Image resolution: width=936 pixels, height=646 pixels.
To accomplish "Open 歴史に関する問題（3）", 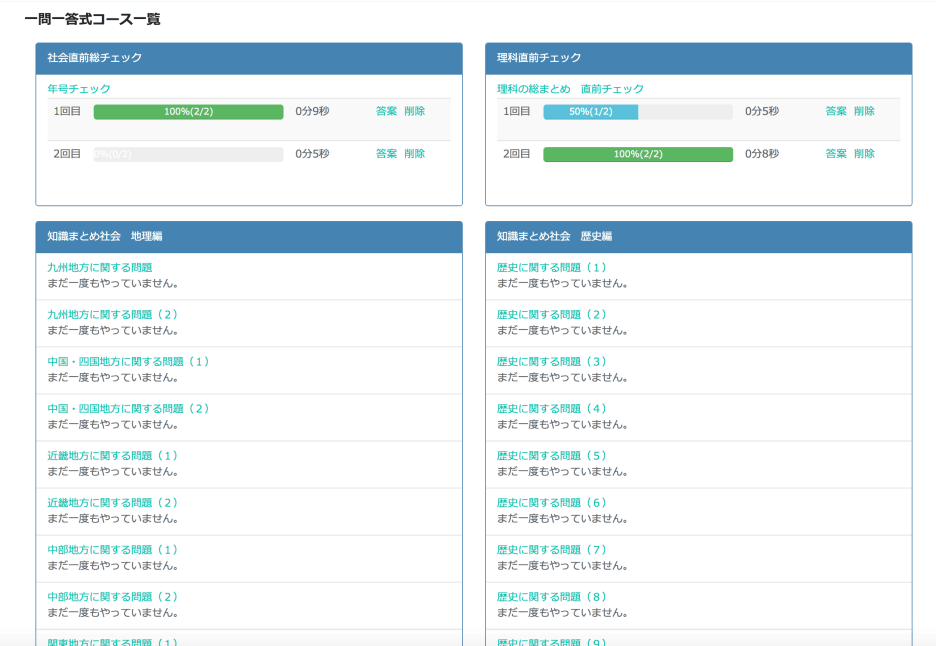I will tap(552, 362).
